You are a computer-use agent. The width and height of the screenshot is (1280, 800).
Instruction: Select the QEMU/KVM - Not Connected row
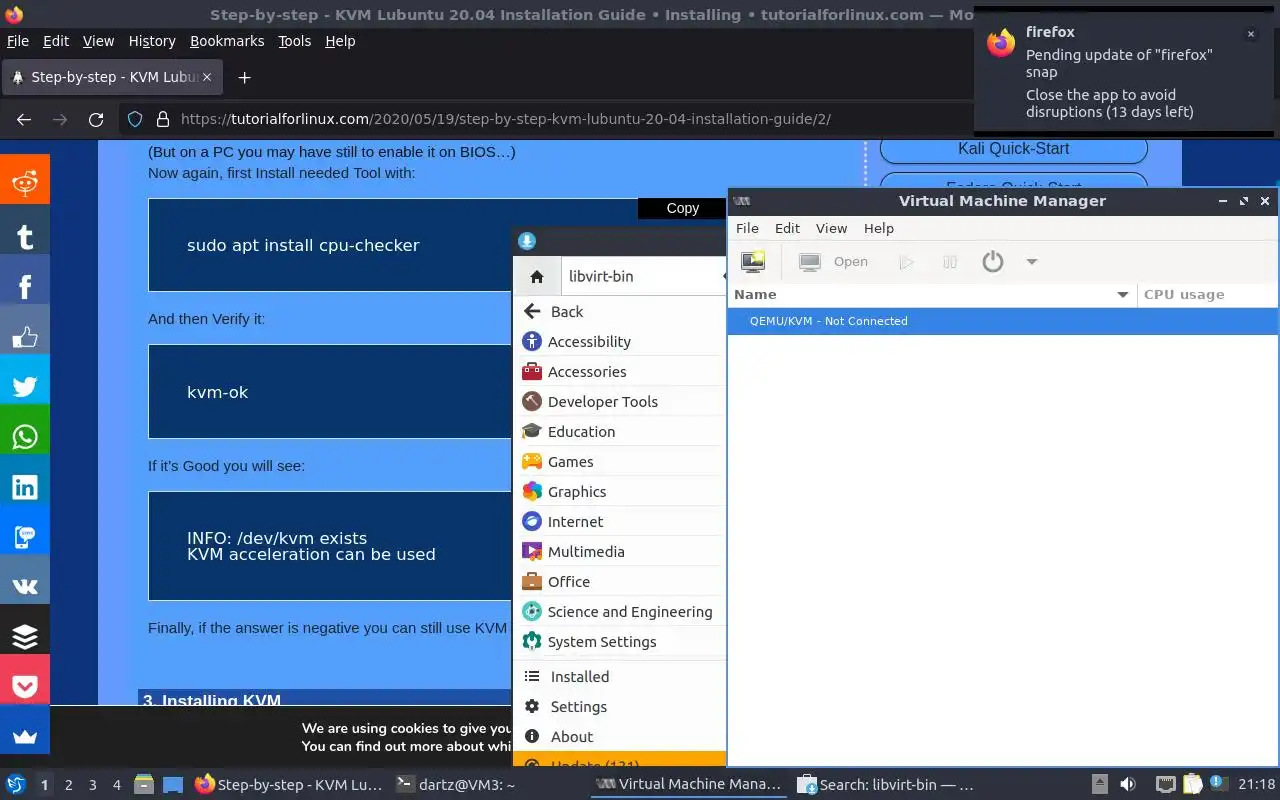pos(1003,321)
